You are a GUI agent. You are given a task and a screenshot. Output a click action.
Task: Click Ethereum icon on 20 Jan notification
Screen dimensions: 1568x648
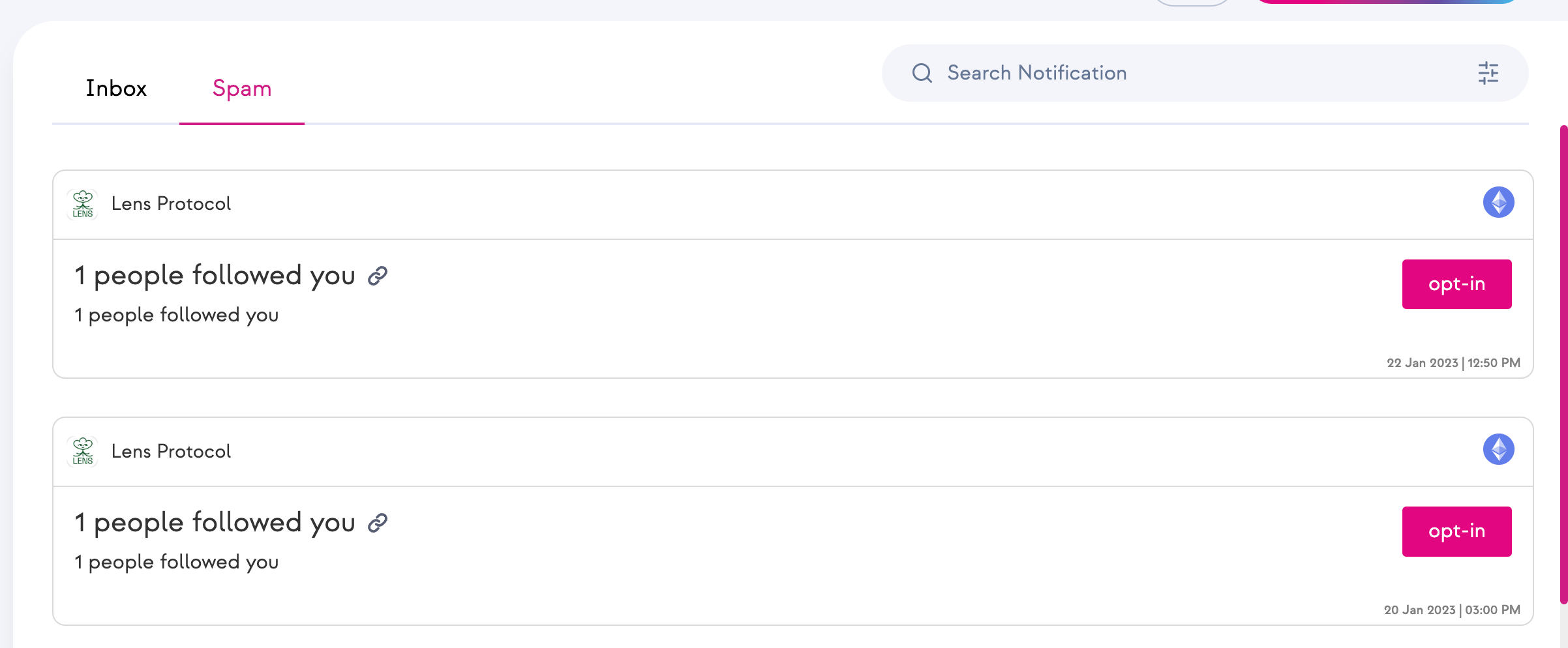point(1499,449)
